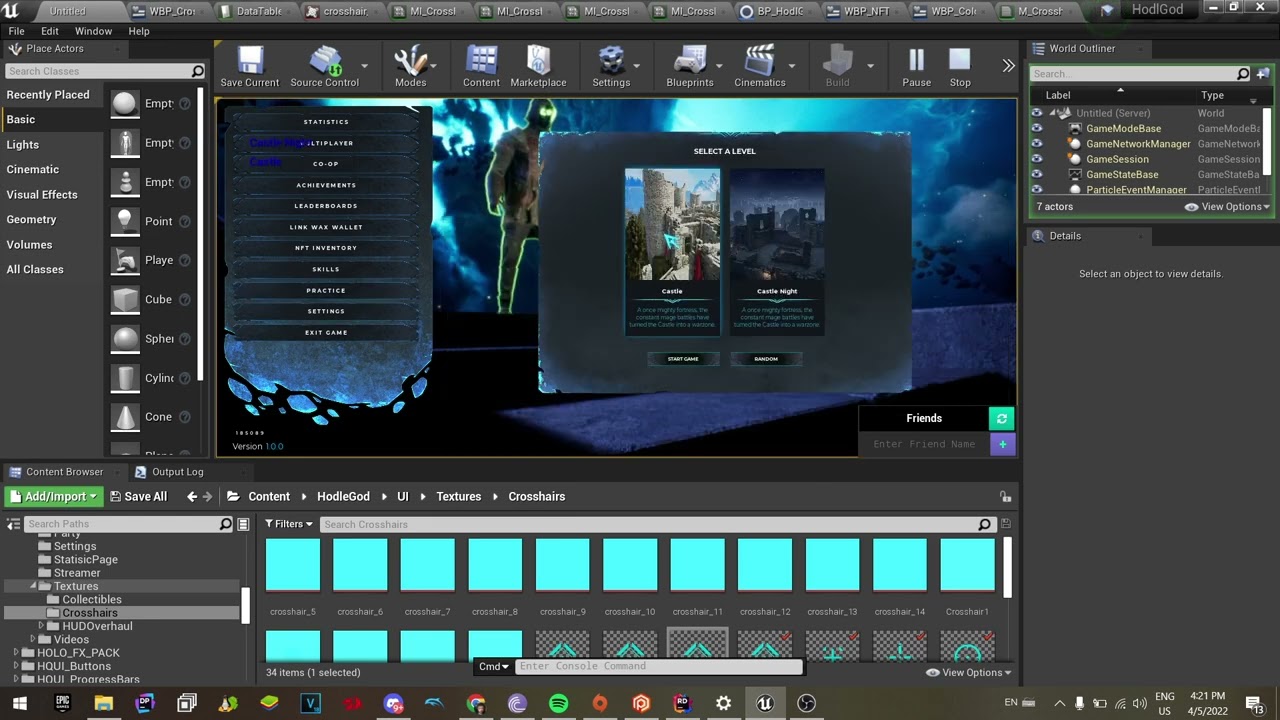Screen dimensions: 1280x720
Task: Pick the Cone shape icon
Action: [x=125, y=417]
